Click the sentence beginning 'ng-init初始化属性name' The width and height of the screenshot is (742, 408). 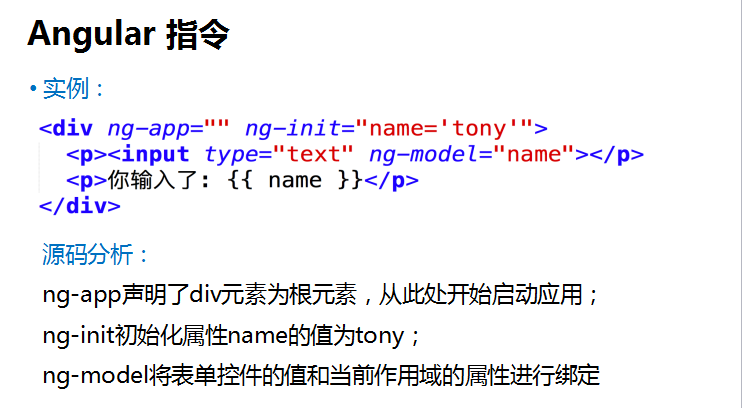point(231,336)
